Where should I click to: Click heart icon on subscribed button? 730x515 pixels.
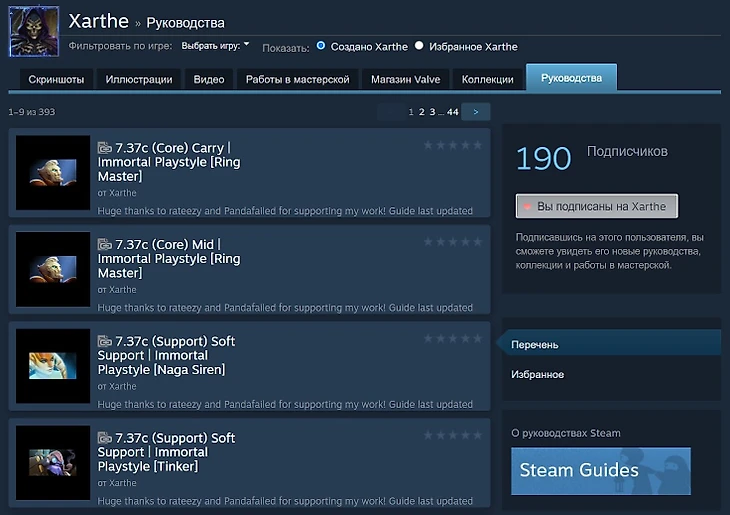pos(527,206)
